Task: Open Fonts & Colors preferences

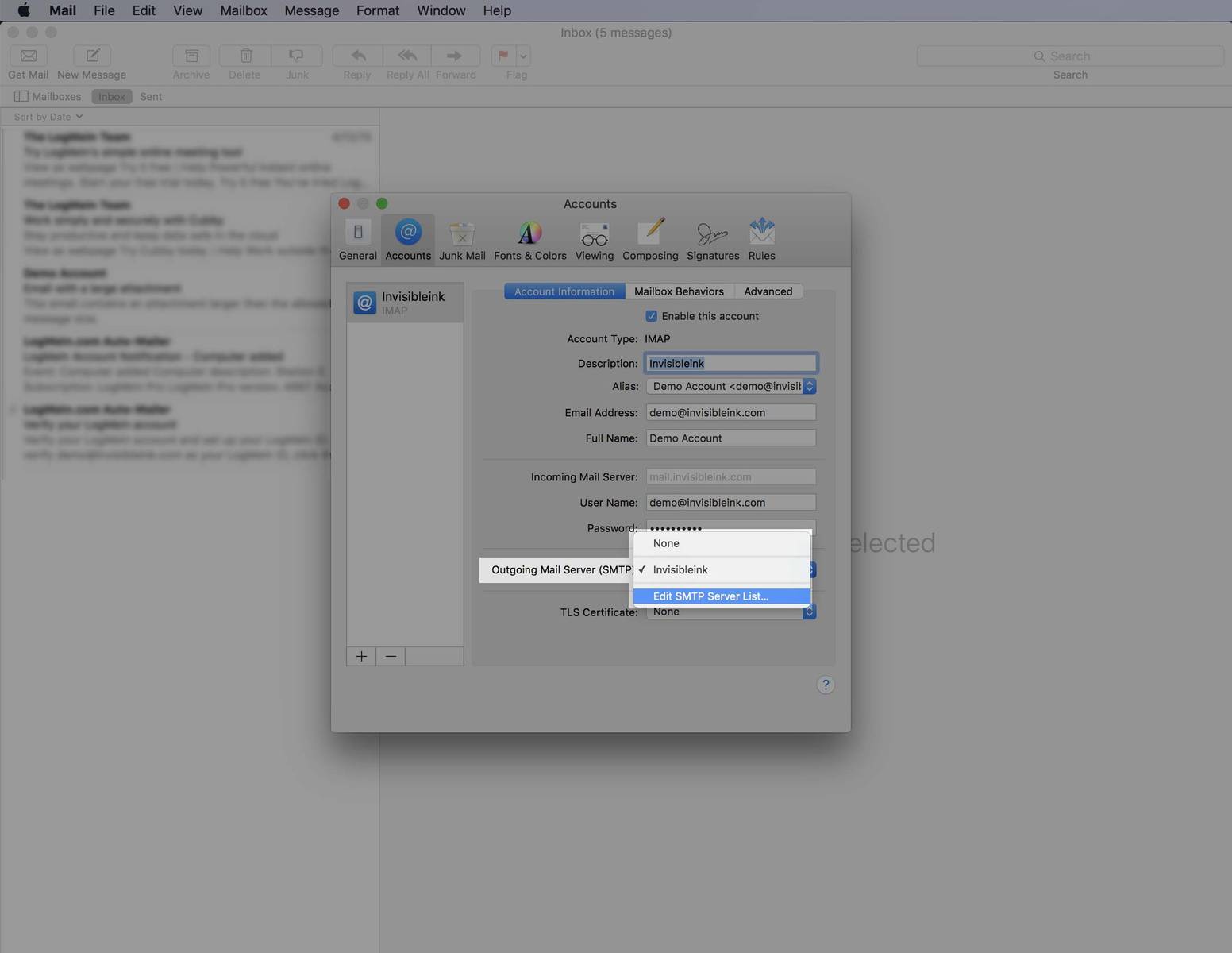Action: [529, 239]
